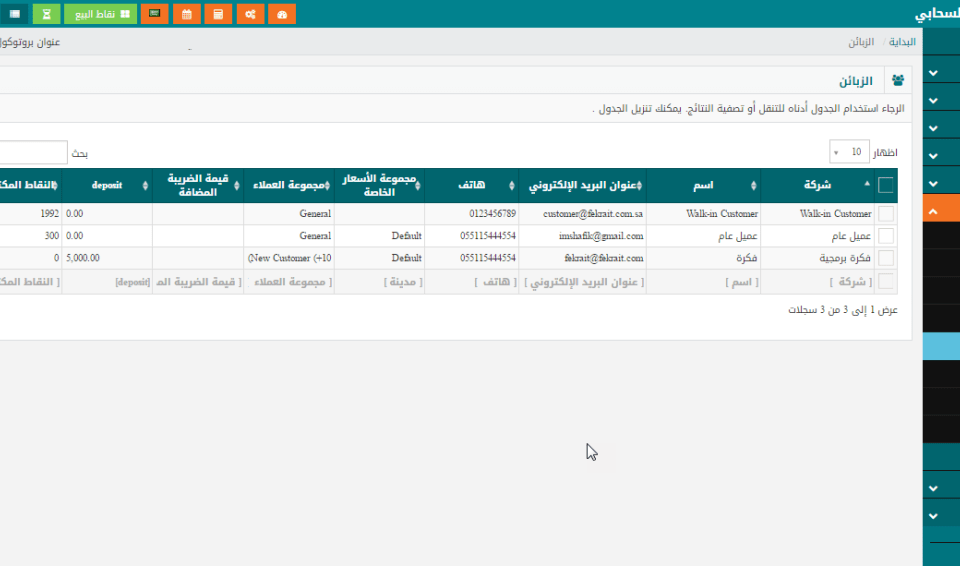Screen dimensions: 960x566
Task: Open the calculator icon button
Action: (x=219, y=14)
